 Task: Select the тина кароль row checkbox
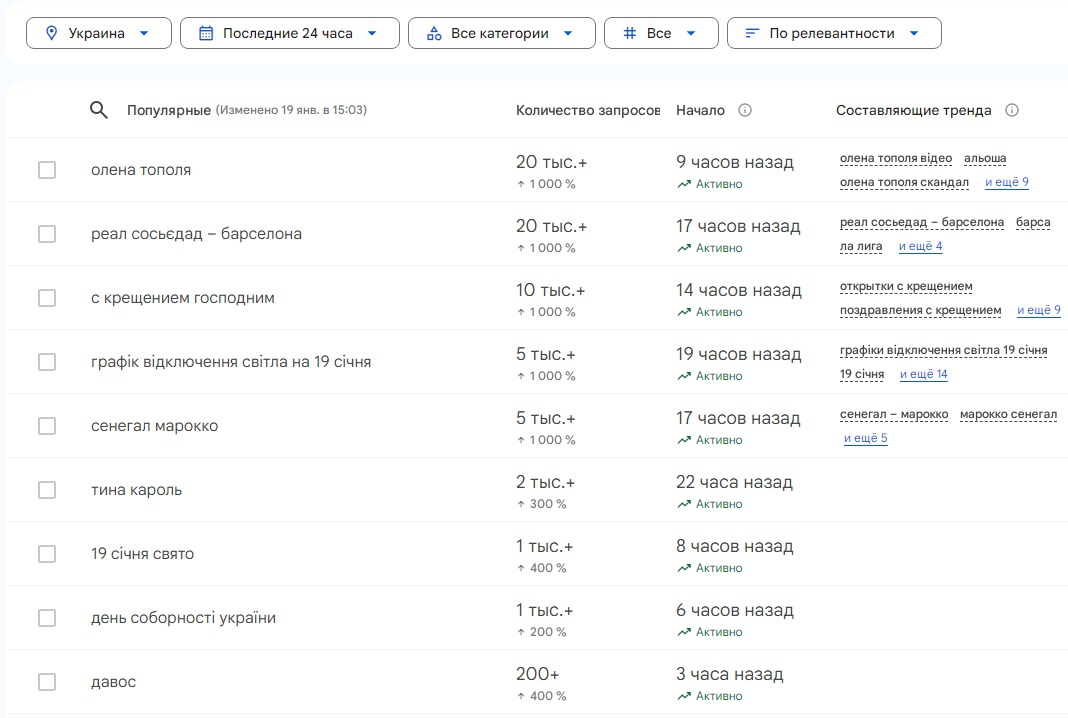[47, 490]
